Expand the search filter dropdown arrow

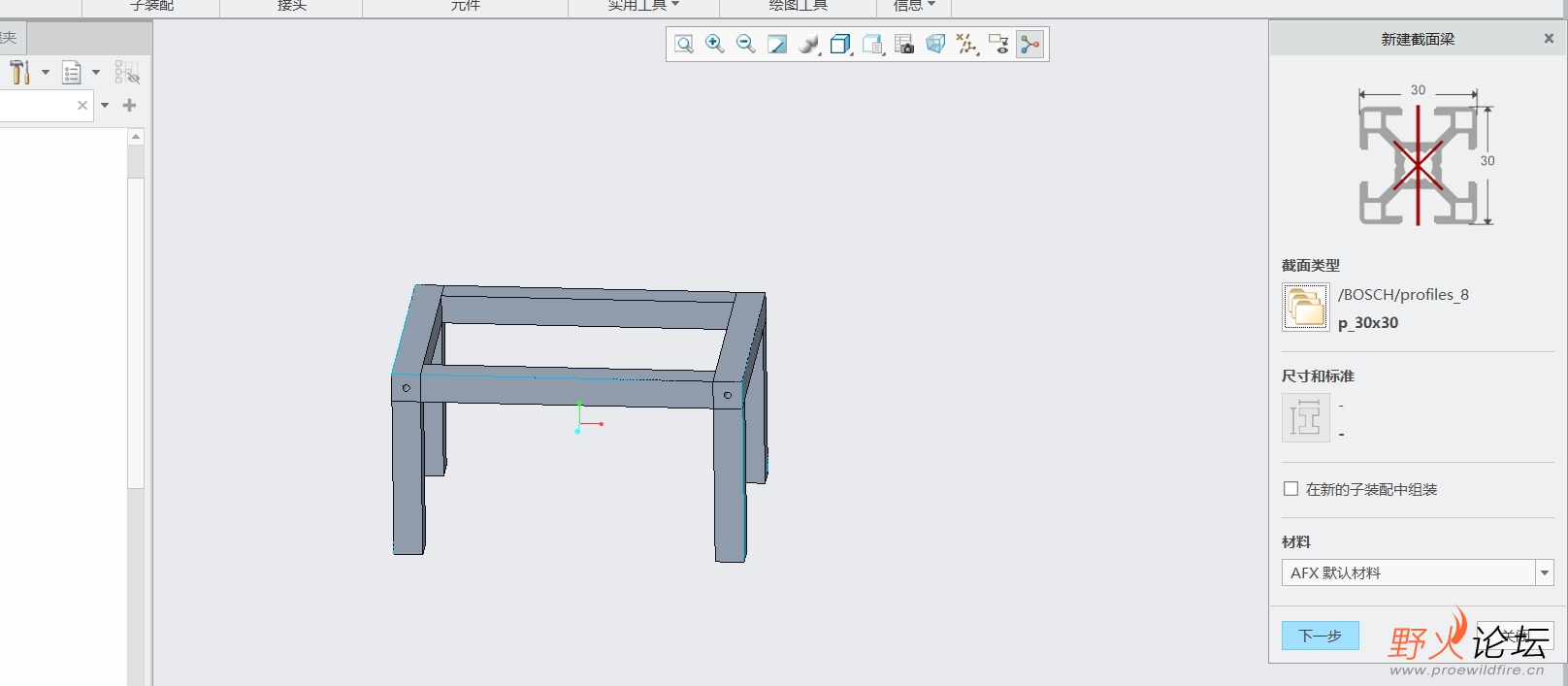[x=105, y=105]
